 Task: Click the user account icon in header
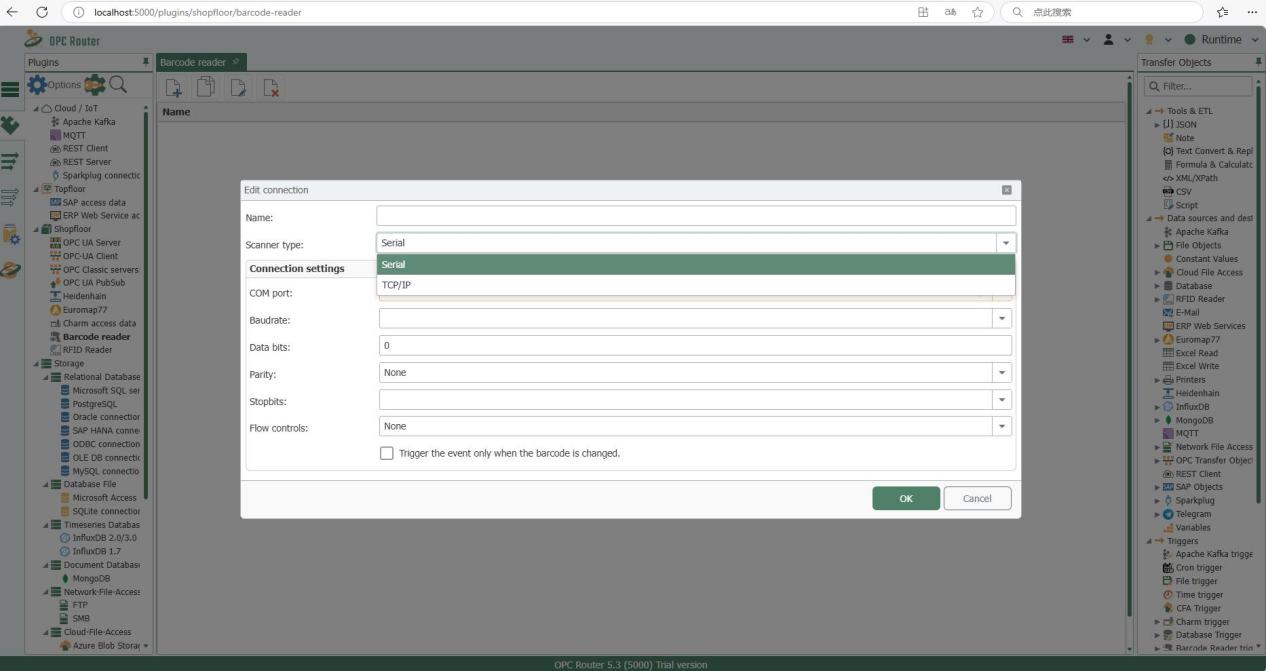pyautogui.click(x=1108, y=40)
